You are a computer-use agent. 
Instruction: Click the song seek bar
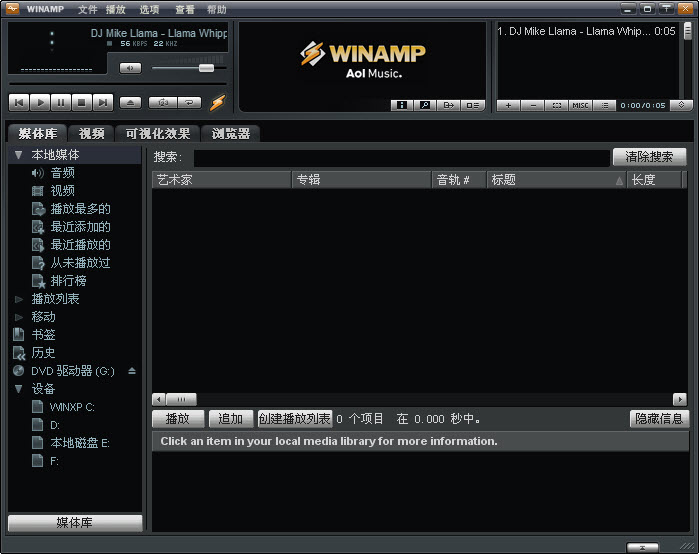click(x=118, y=84)
